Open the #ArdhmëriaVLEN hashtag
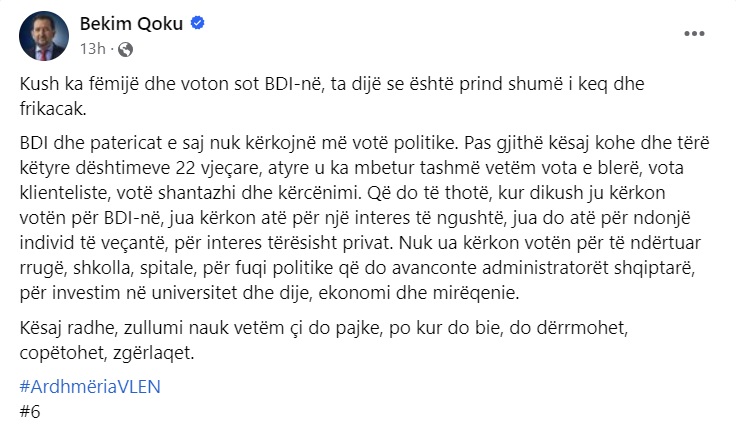Screen dimensions: 736x436 (90, 387)
